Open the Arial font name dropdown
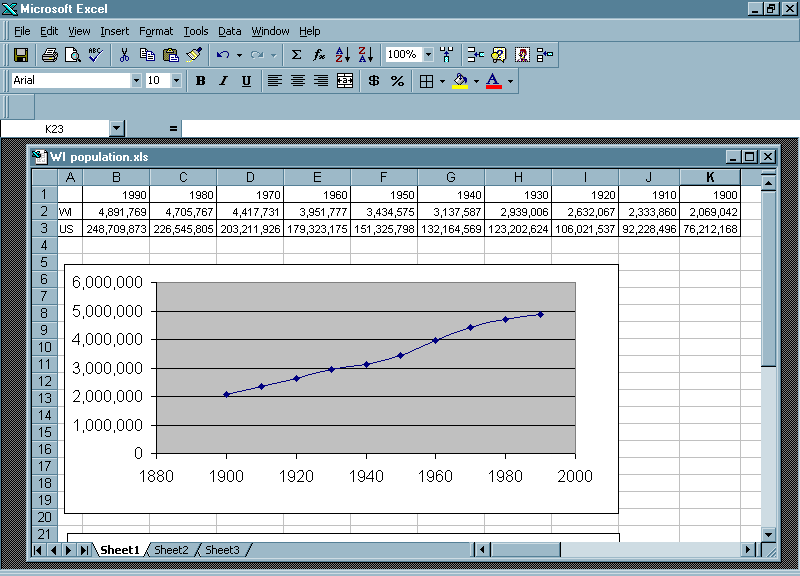Viewport: 800px width, 576px height. [x=136, y=81]
